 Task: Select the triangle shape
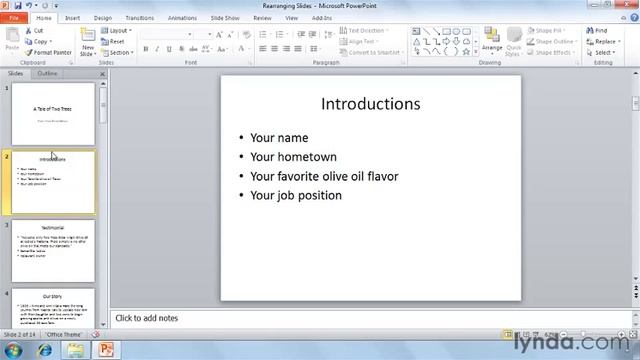416,42
